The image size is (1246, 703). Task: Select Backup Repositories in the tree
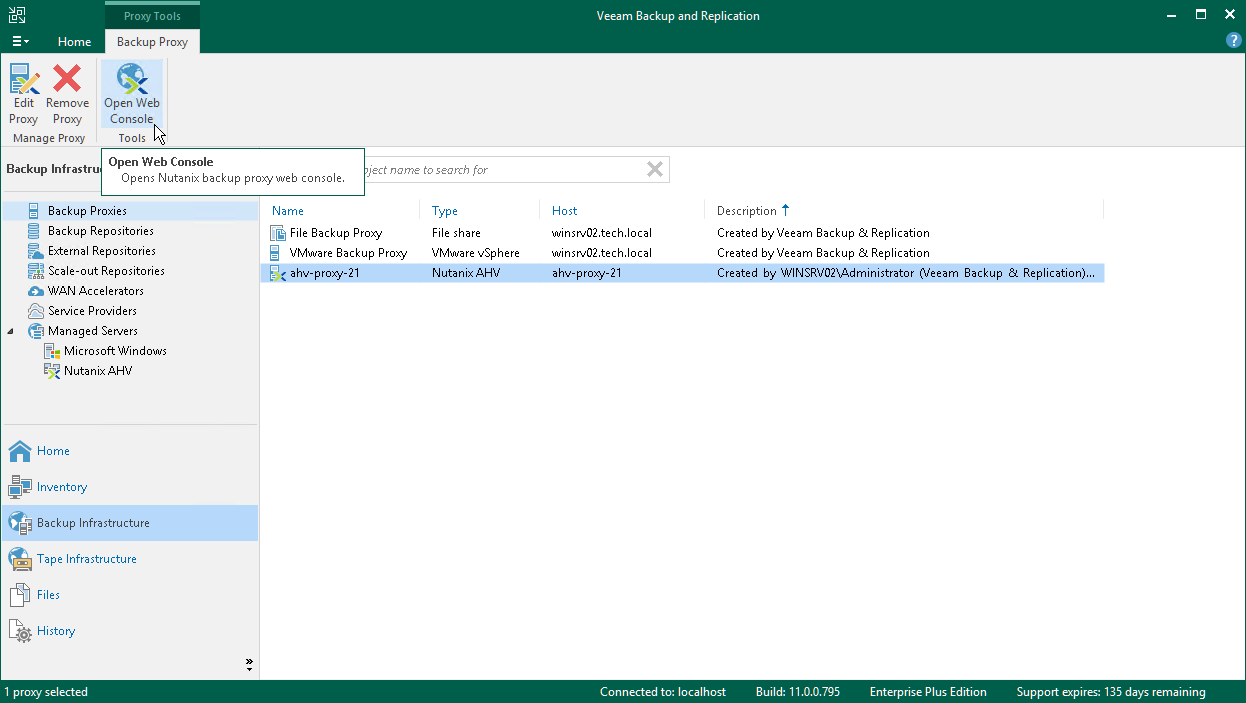coord(101,231)
